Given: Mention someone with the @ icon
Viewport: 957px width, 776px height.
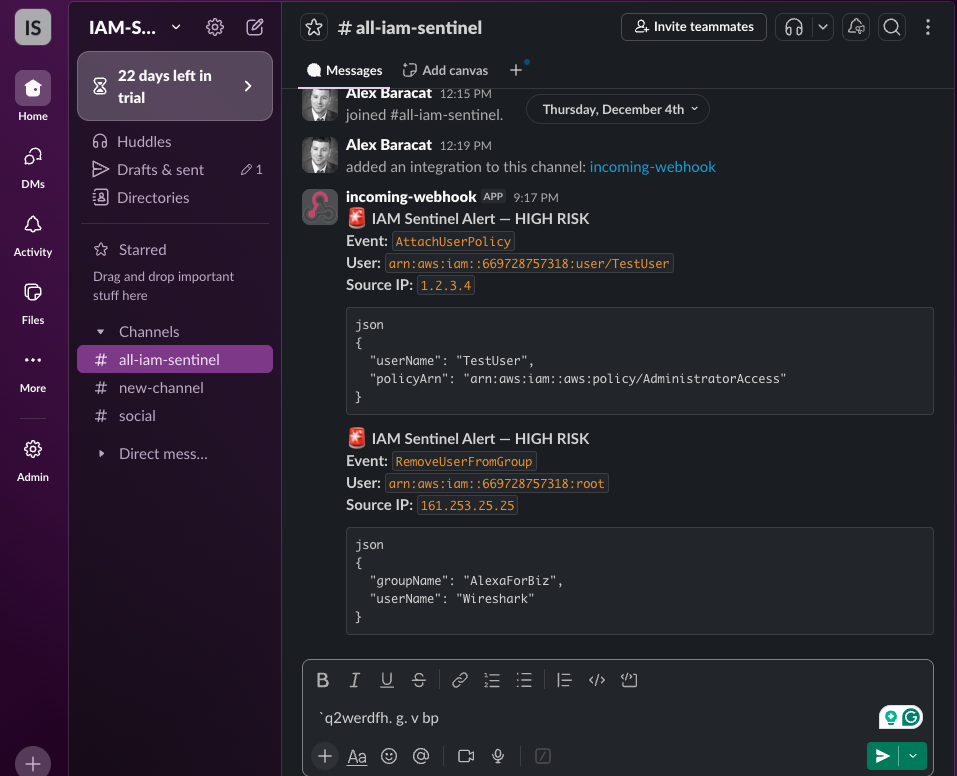Looking at the screenshot, I should click(x=421, y=757).
